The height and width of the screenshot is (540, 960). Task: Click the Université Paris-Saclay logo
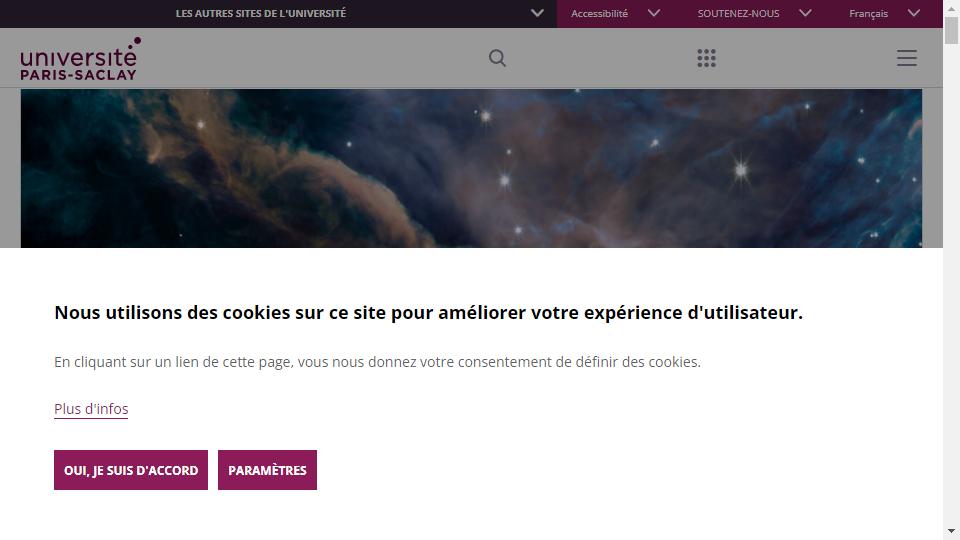(x=80, y=59)
